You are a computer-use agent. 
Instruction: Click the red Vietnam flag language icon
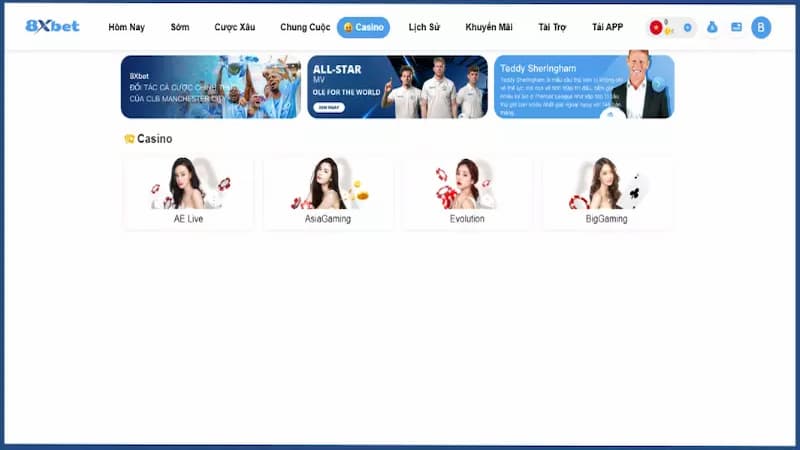tap(656, 28)
